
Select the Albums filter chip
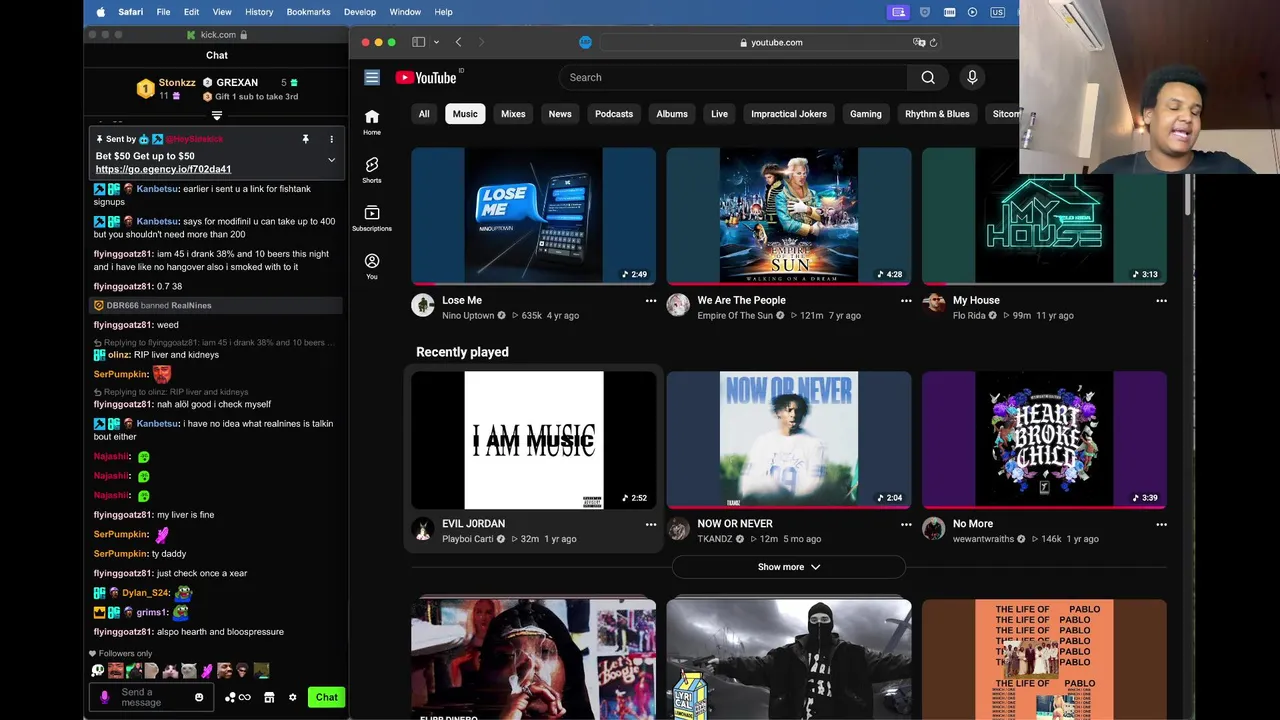click(672, 114)
